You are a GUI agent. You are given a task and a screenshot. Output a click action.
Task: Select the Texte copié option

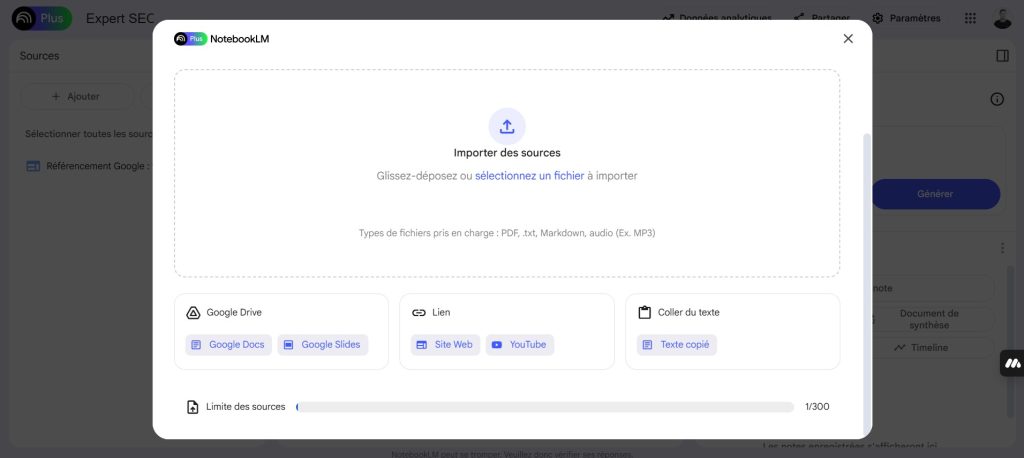tap(677, 344)
